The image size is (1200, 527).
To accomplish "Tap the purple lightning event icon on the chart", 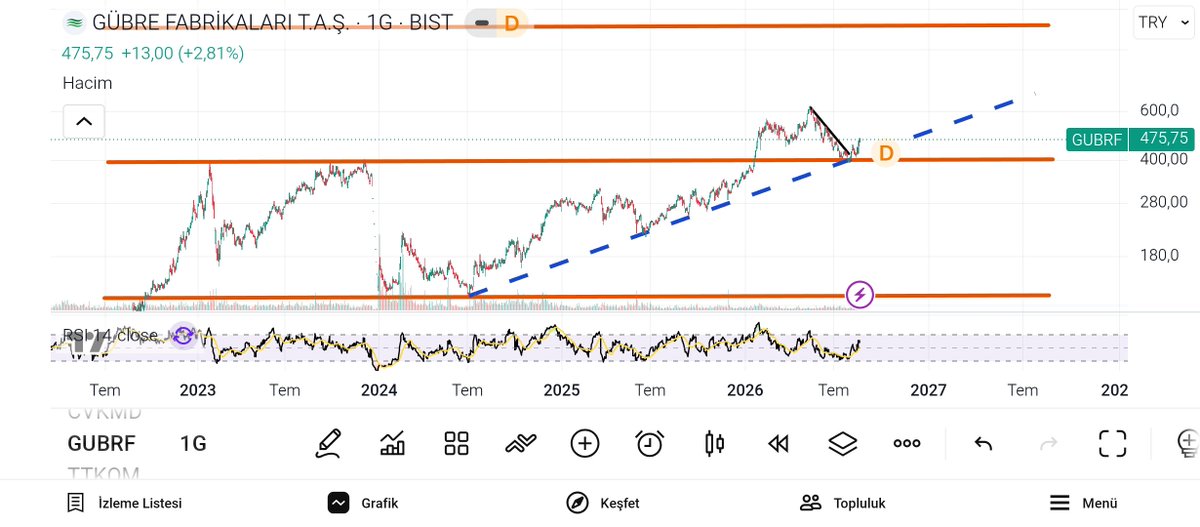I will coord(861,295).
